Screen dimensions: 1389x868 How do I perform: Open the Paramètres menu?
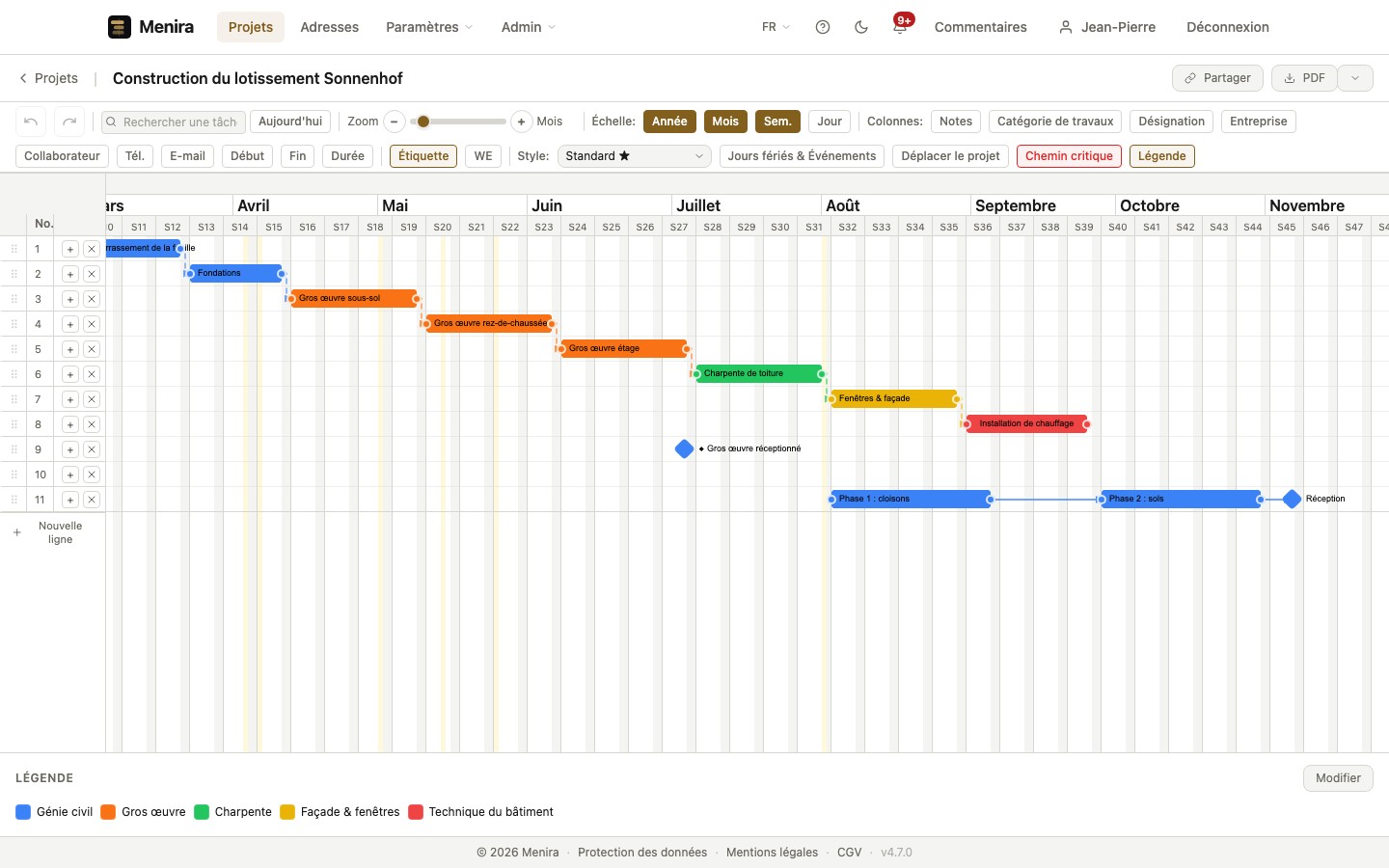pyautogui.click(x=429, y=27)
